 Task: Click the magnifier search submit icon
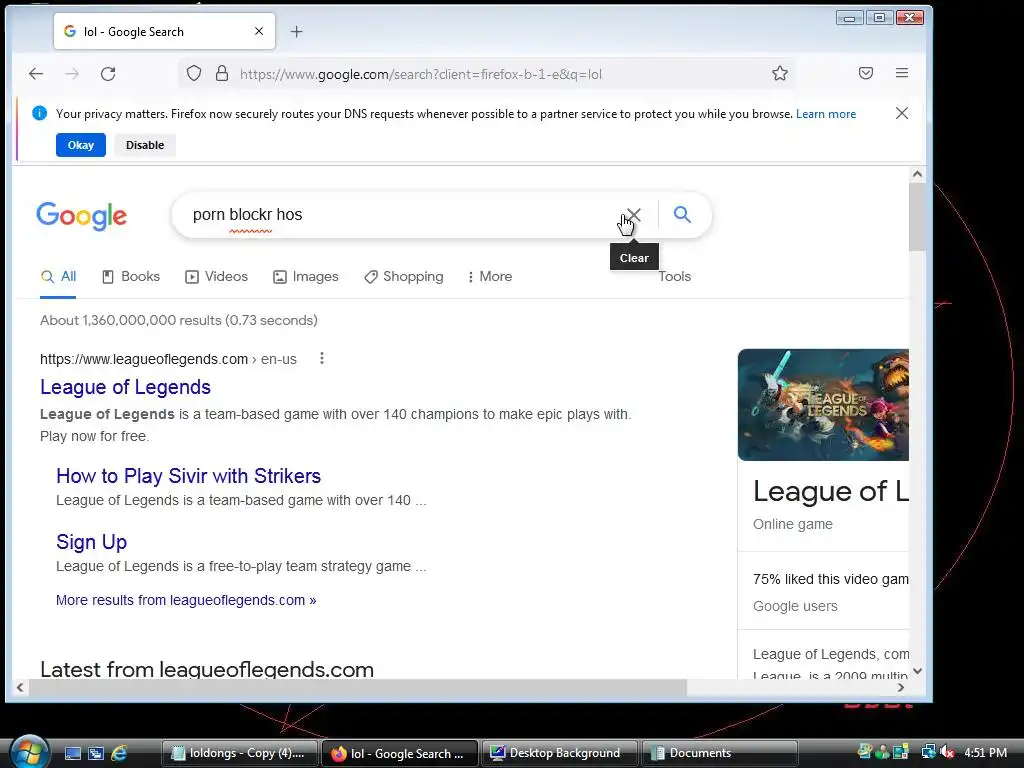pos(682,214)
